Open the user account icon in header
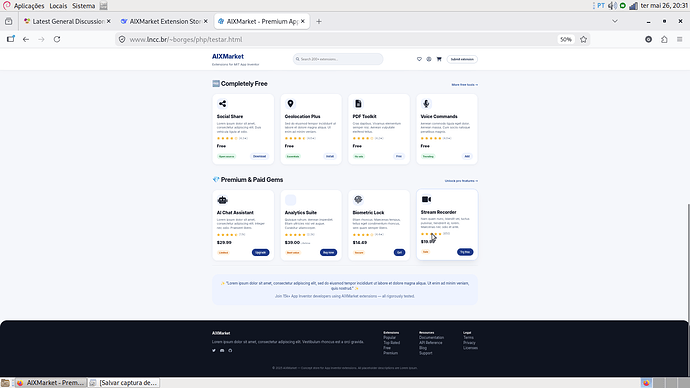 (x=429, y=59)
